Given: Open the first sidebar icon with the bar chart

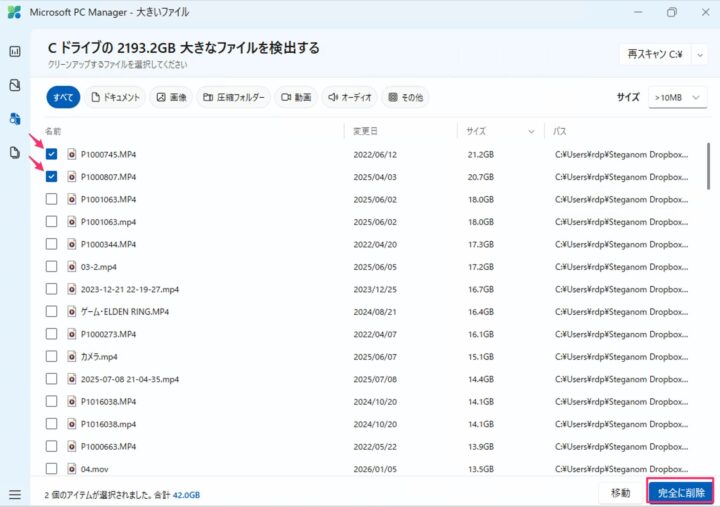Looking at the screenshot, I should (x=14, y=51).
